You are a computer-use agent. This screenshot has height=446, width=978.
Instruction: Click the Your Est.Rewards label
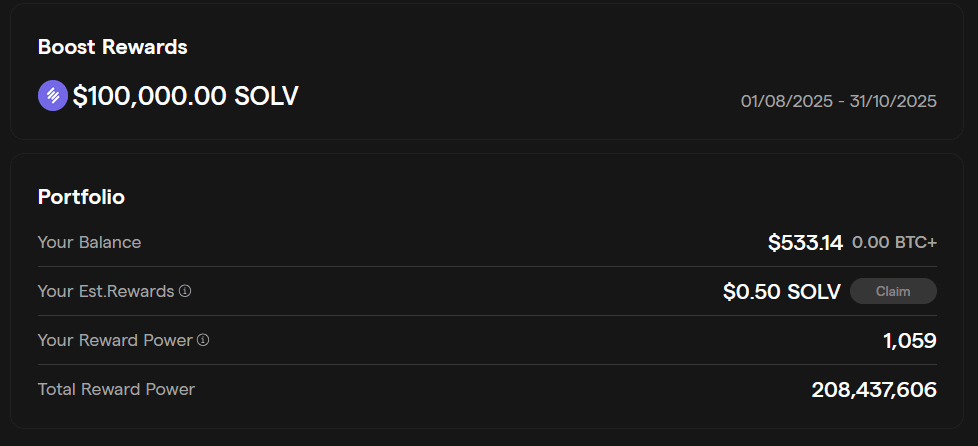(x=106, y=291)
